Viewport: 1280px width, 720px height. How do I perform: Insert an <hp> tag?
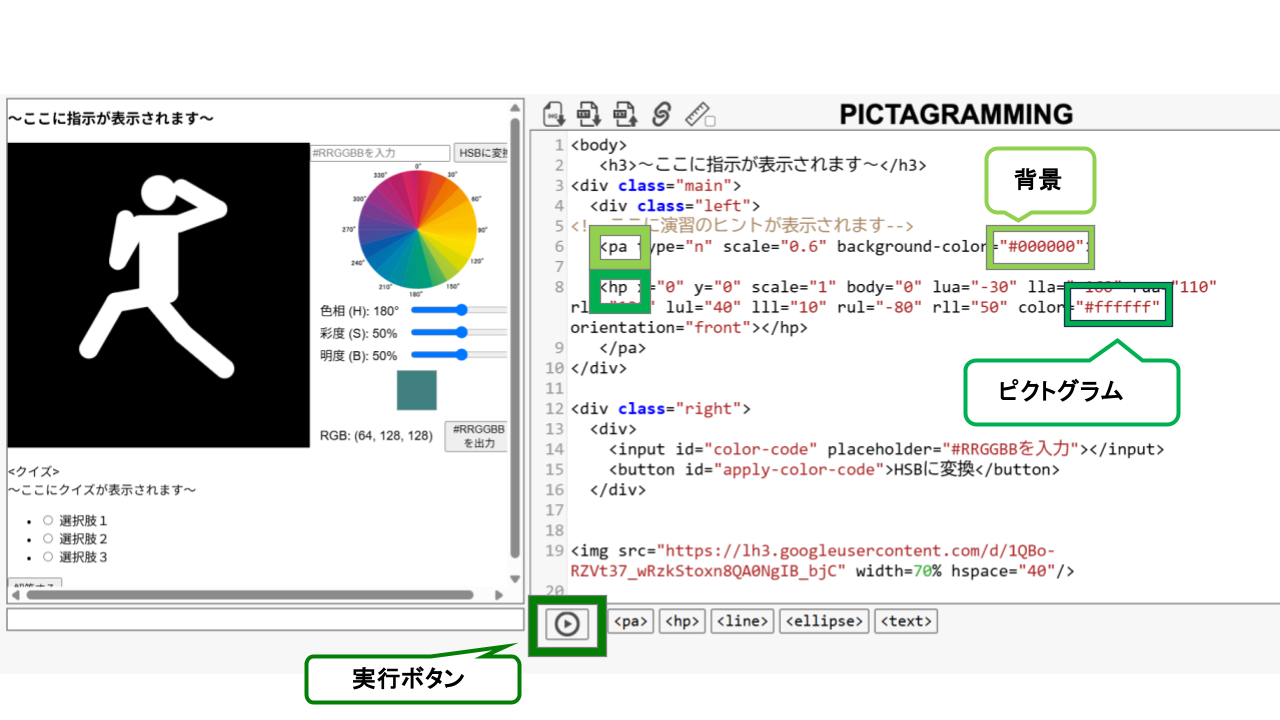[x=683, y=621]
